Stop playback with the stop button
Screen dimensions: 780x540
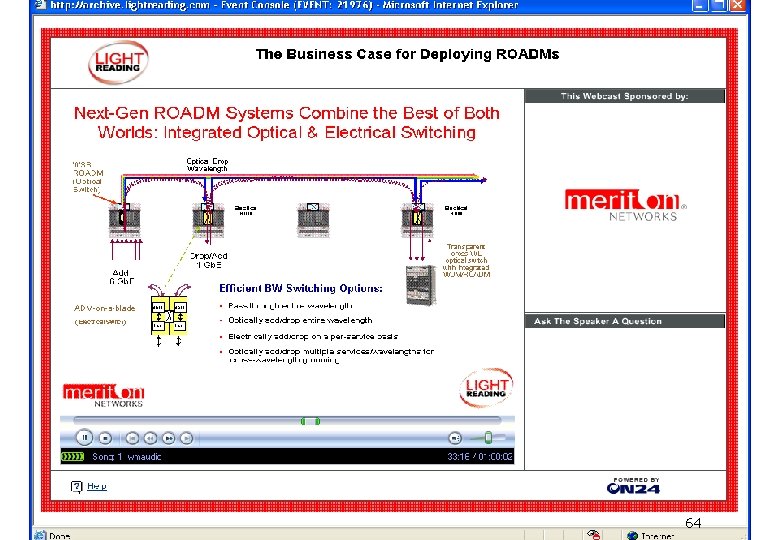pos(105,438)
